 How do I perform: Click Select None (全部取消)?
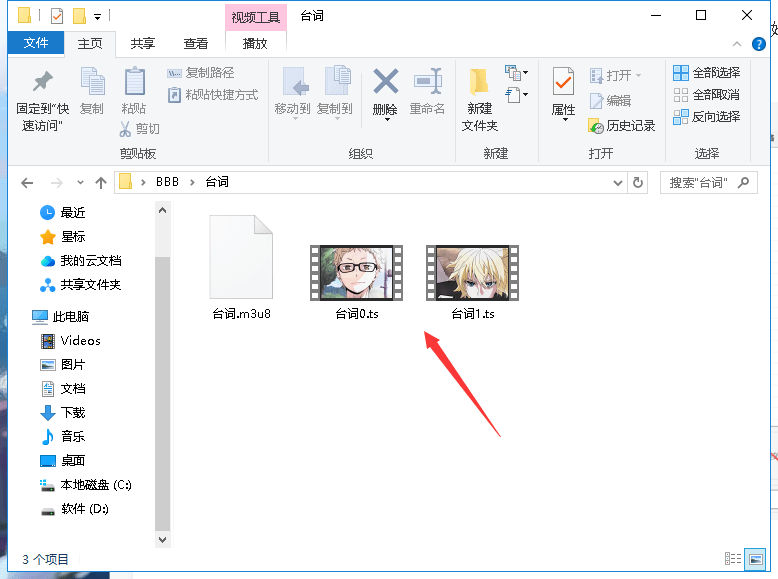pos(707,95)
